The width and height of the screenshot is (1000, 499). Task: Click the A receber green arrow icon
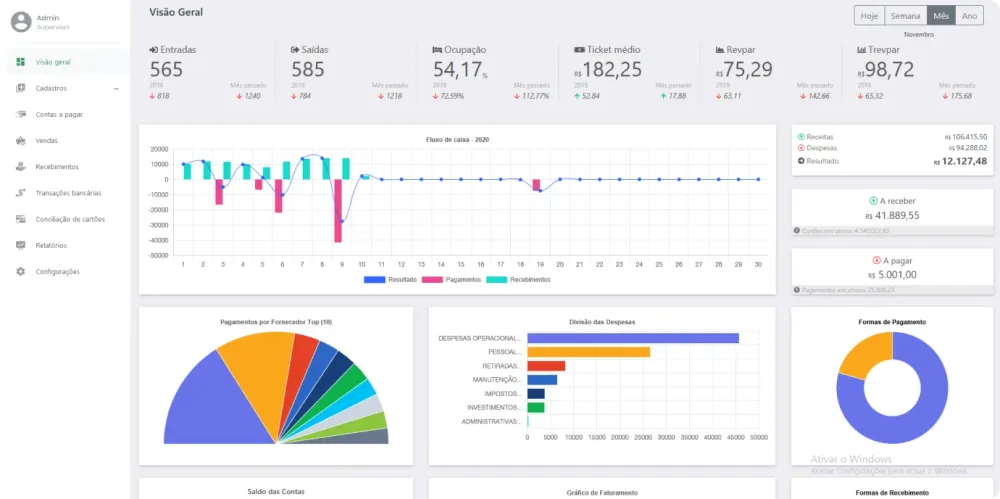(873, 201)
